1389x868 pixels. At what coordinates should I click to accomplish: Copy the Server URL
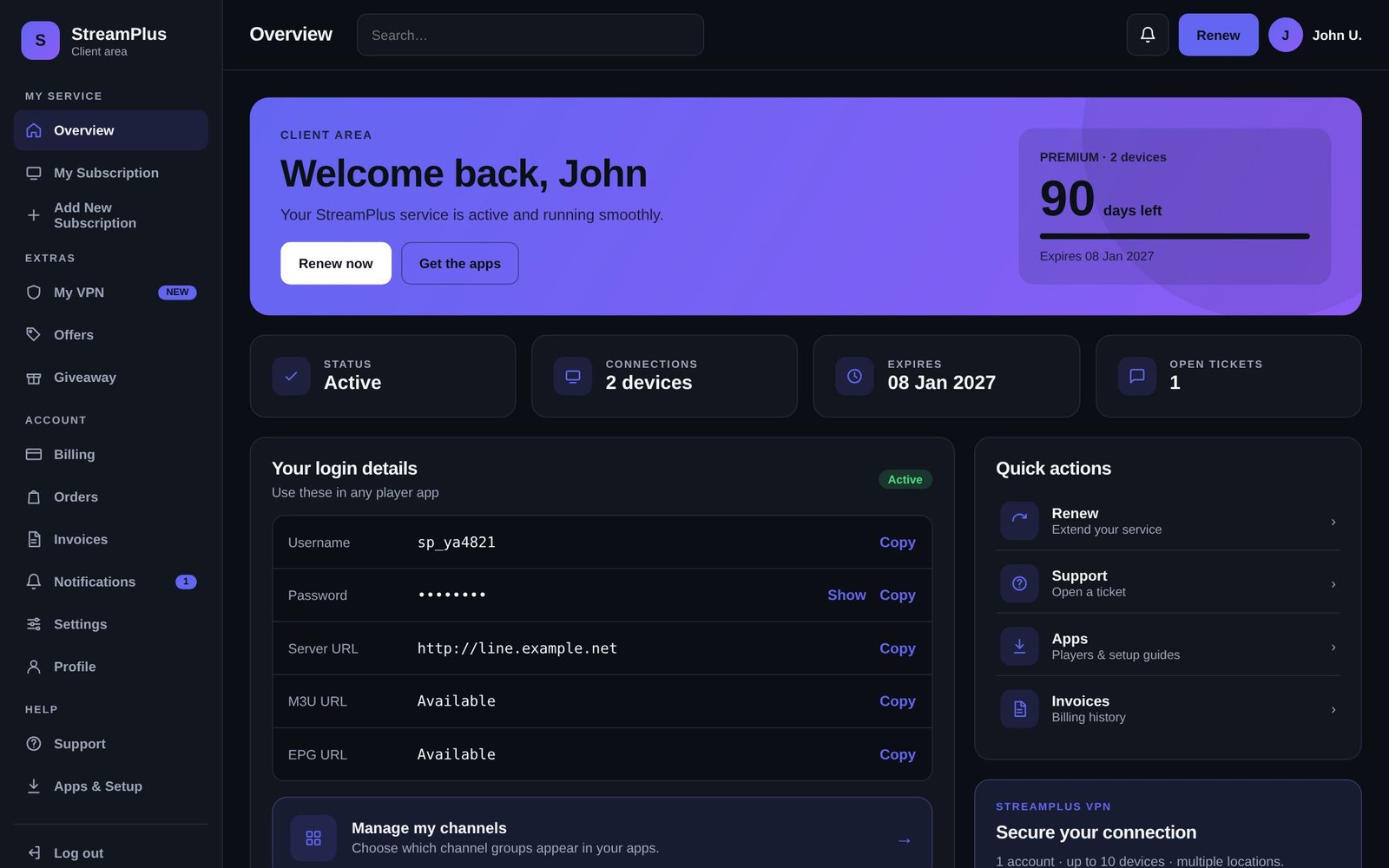coord(898,648)
